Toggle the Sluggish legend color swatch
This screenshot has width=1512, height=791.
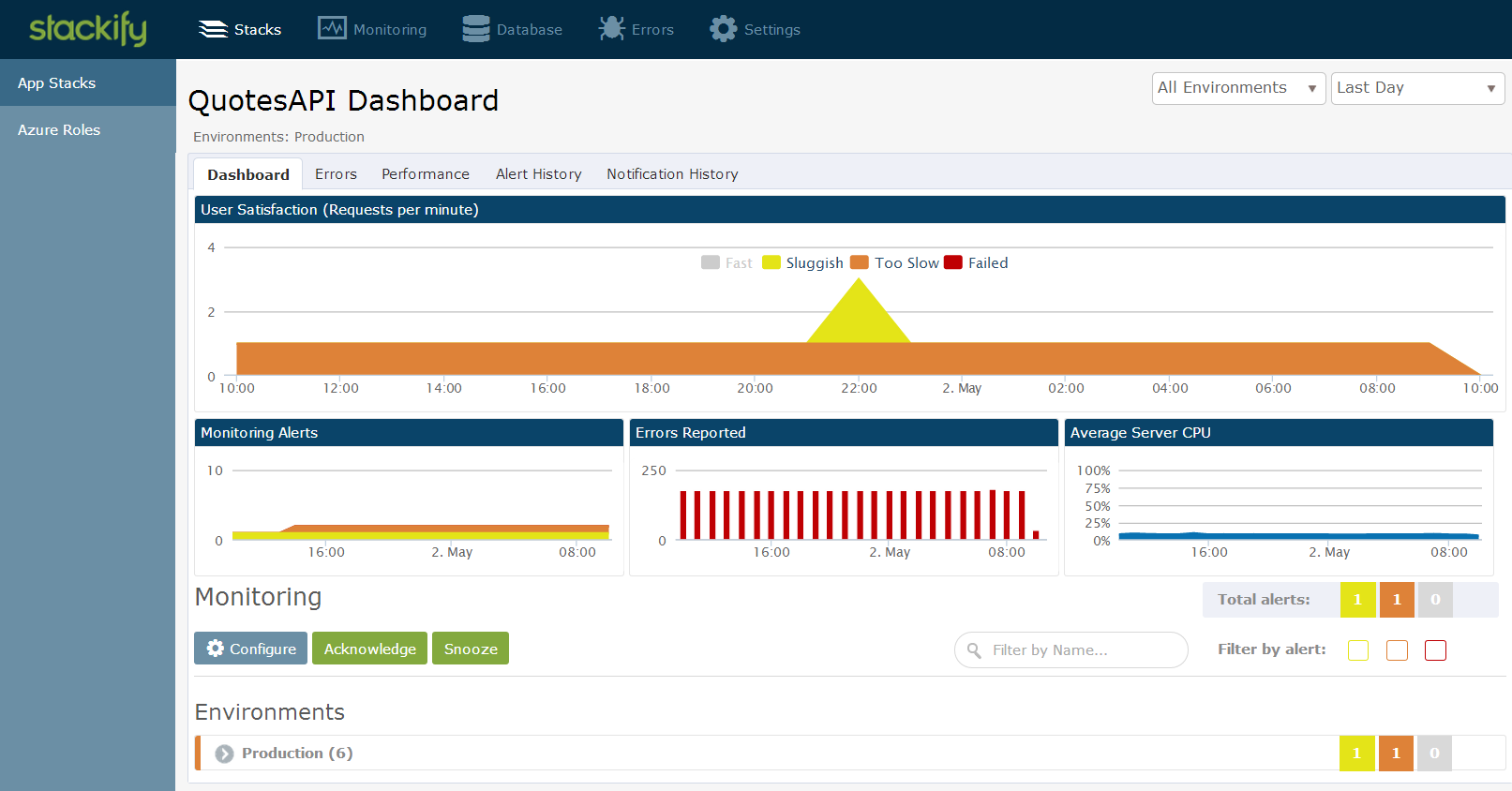click(771, 262)
